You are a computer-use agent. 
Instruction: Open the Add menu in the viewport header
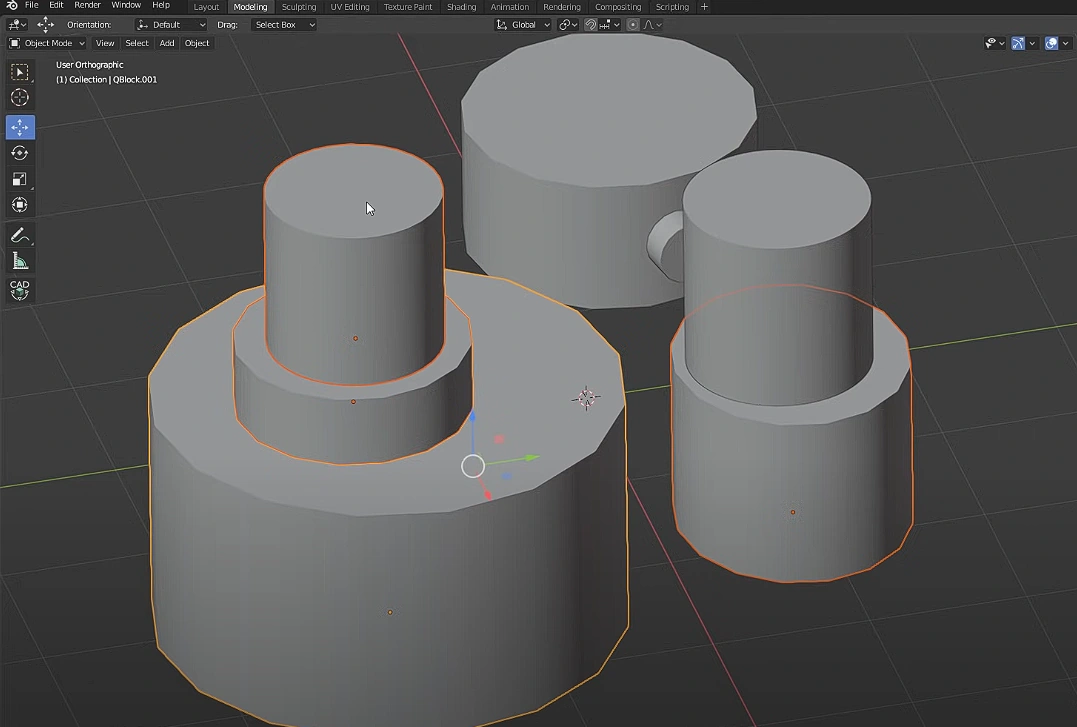tap(166, 43)
